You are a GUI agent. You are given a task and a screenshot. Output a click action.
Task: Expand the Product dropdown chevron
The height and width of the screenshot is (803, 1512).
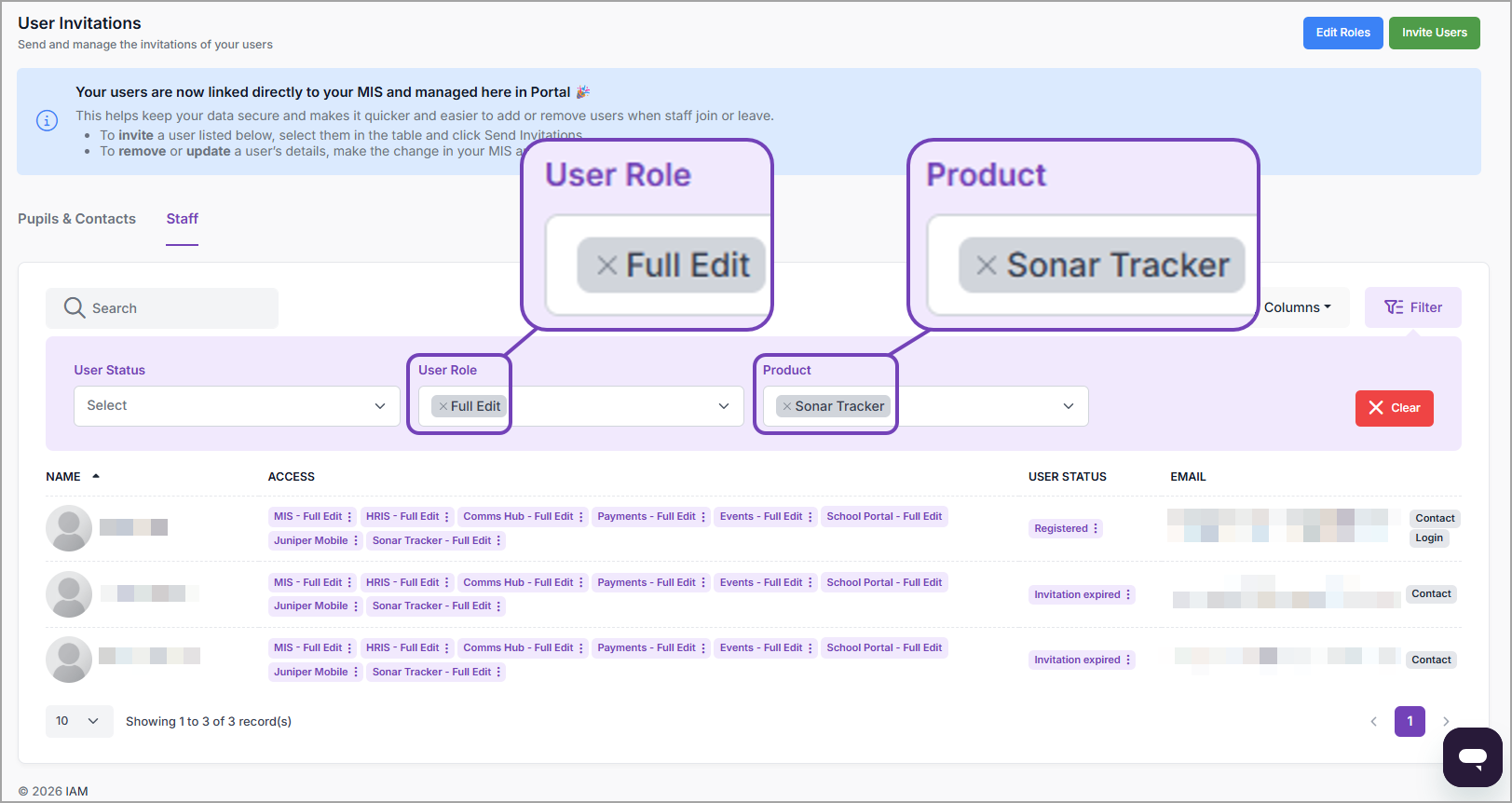point(1069,406)
